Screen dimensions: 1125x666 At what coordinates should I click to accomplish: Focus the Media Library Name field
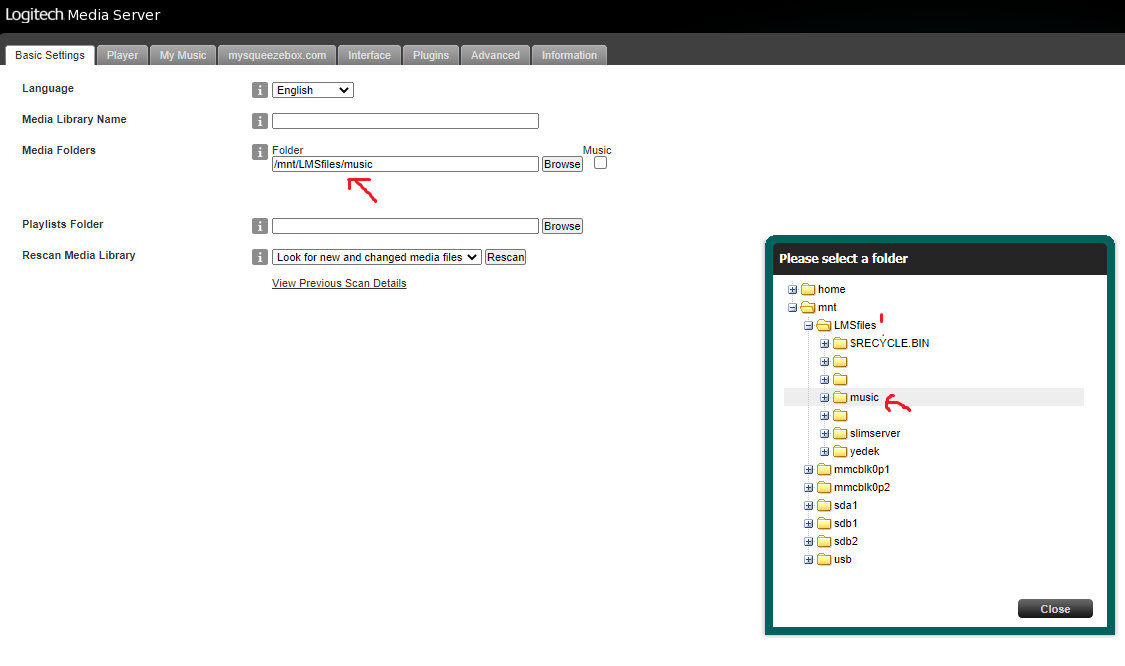(405, 121)
